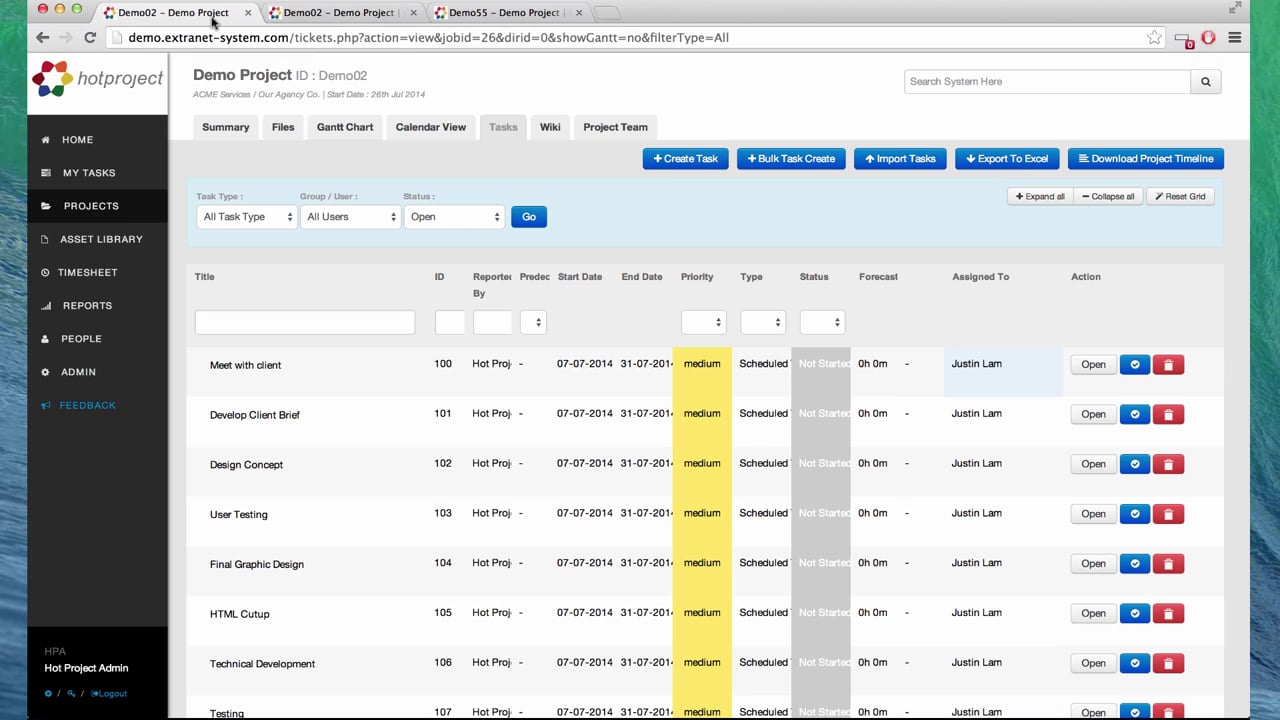Go to My Tasks in sidebar

point(88,173)
